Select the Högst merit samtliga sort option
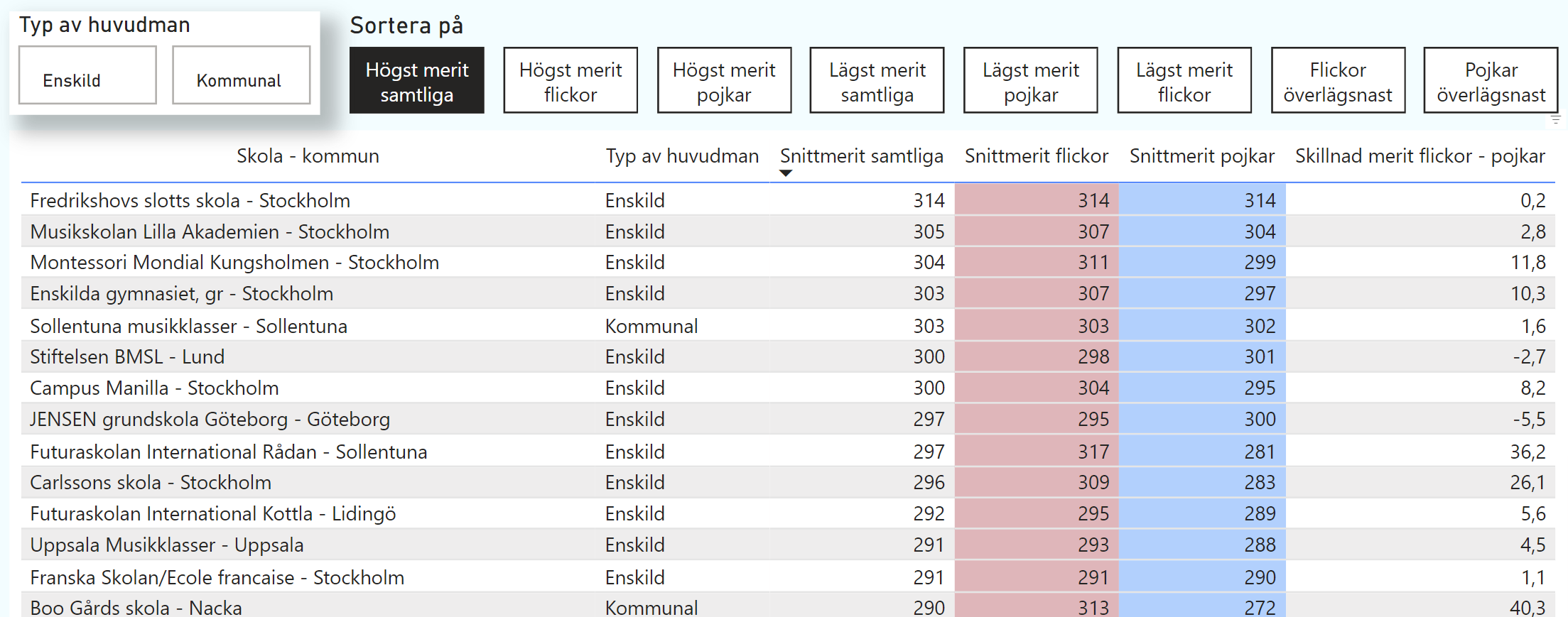Viewport: 1568px width, 617px height. [416, 81]
